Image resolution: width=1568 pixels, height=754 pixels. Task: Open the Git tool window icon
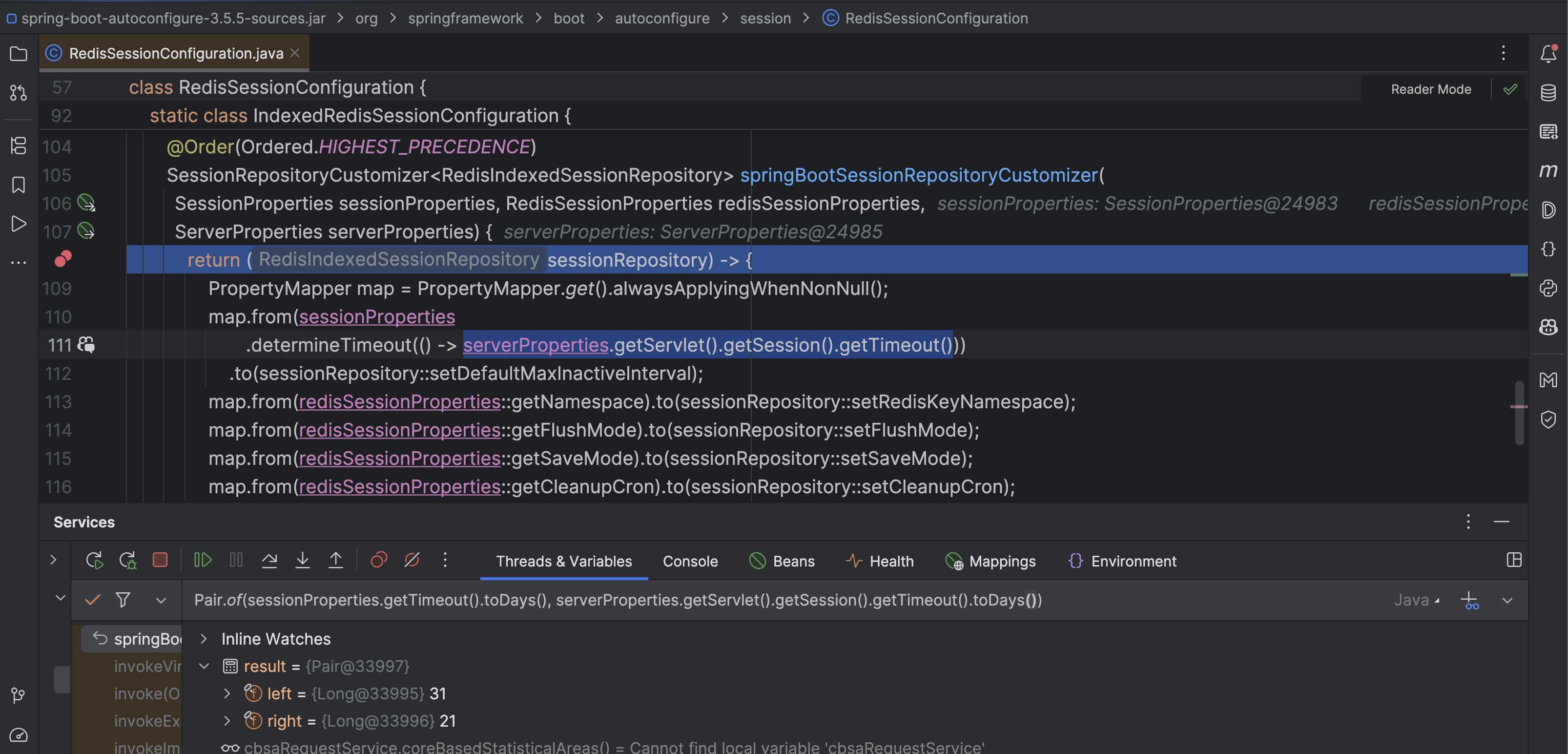[18, 695]
